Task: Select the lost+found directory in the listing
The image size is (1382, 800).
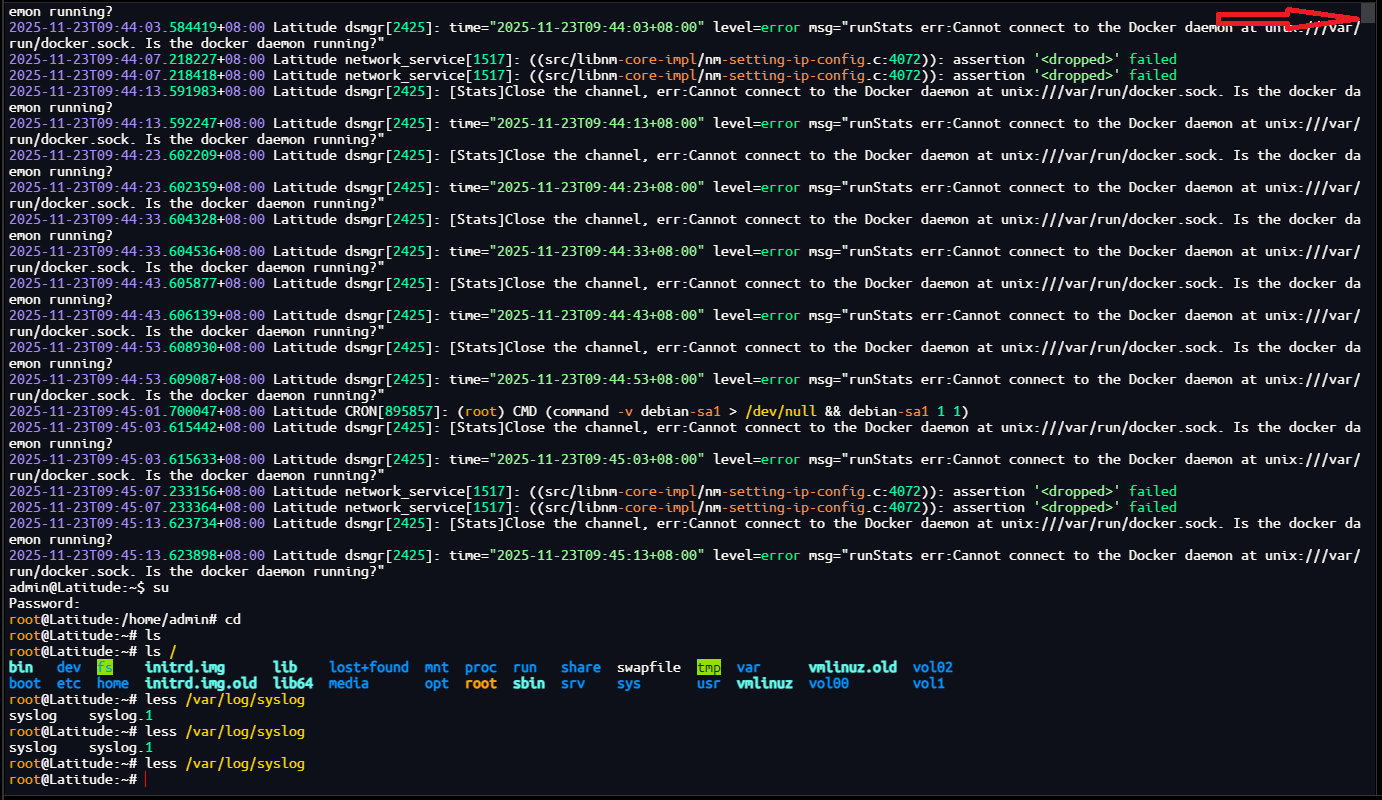Action: coord(368,667)
